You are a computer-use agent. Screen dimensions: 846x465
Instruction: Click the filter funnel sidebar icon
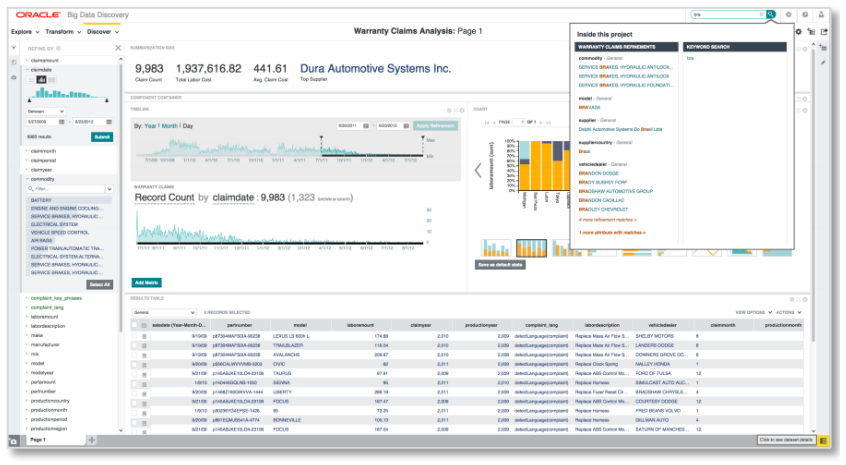pyautogui.click(x=13, y=47)
